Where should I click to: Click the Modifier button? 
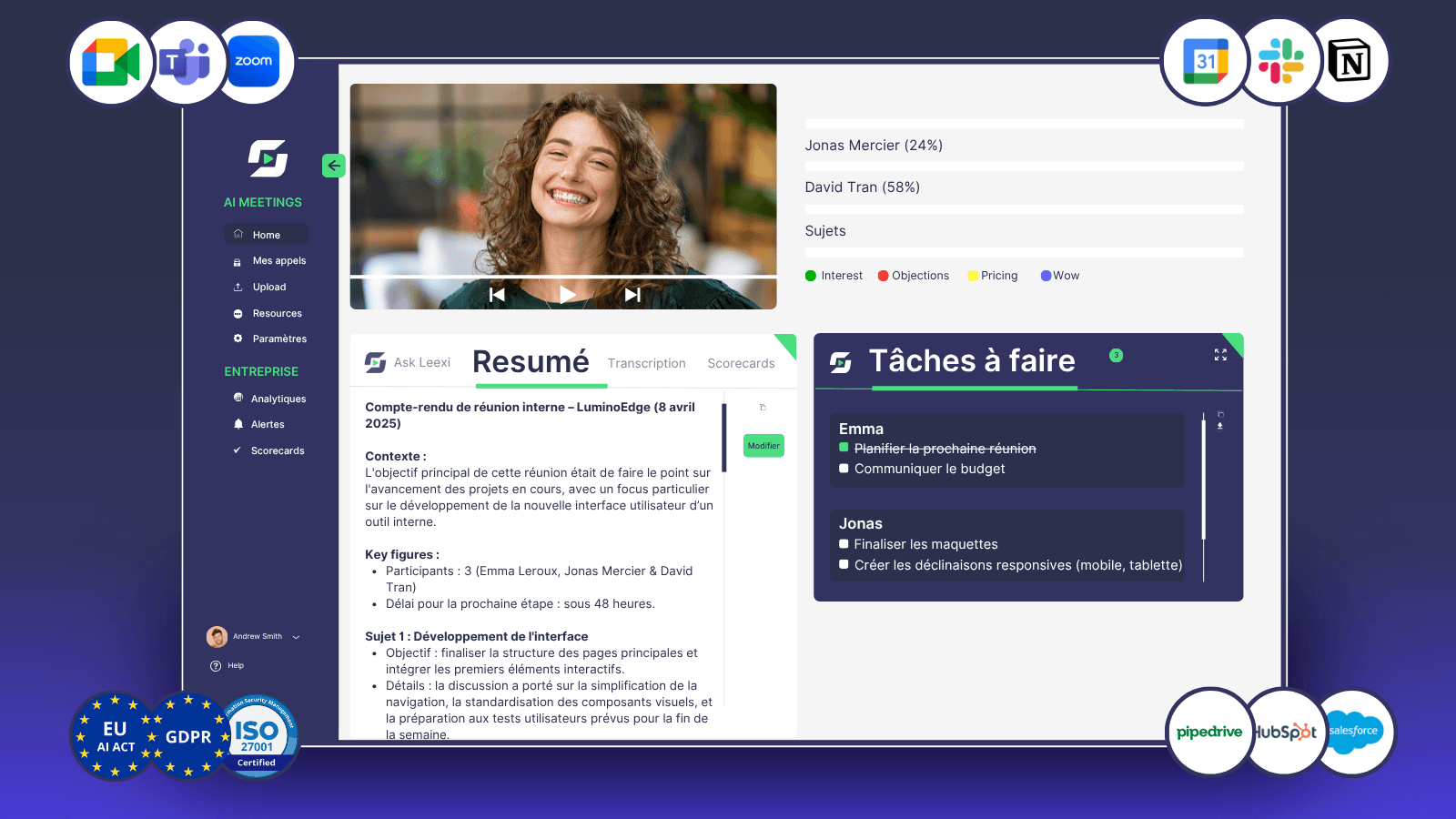pos(763,446)
